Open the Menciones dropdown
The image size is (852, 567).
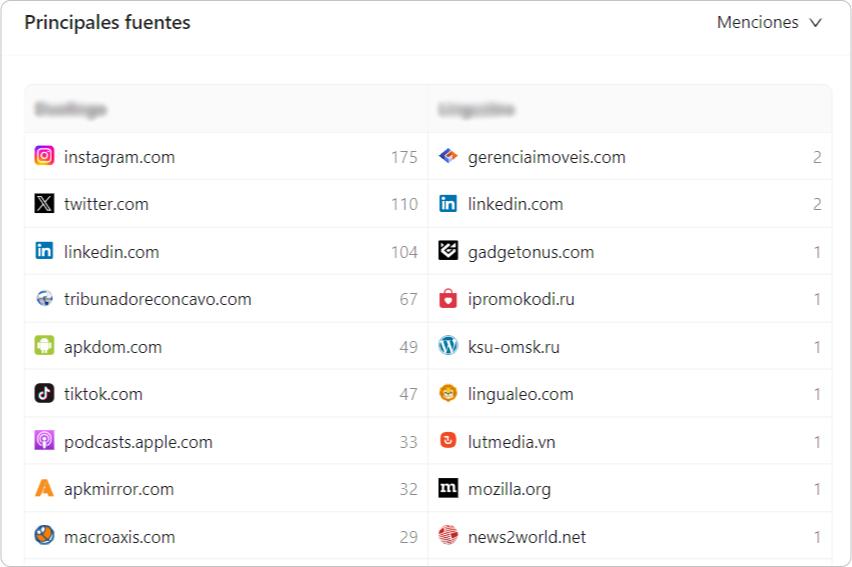[769, 22]
